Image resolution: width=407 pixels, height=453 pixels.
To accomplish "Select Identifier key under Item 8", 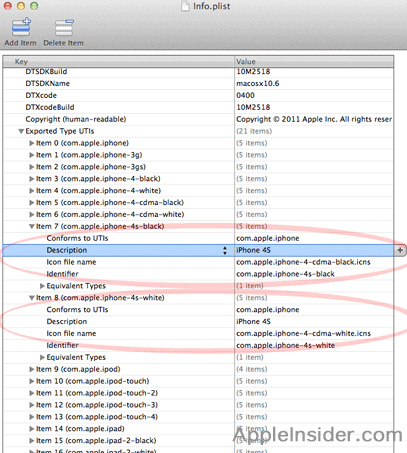I will click(x=62, y=346).
